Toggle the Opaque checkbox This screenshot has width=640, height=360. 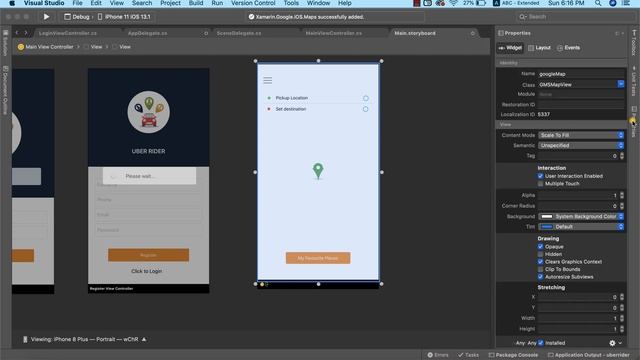(x=540, y=247)
